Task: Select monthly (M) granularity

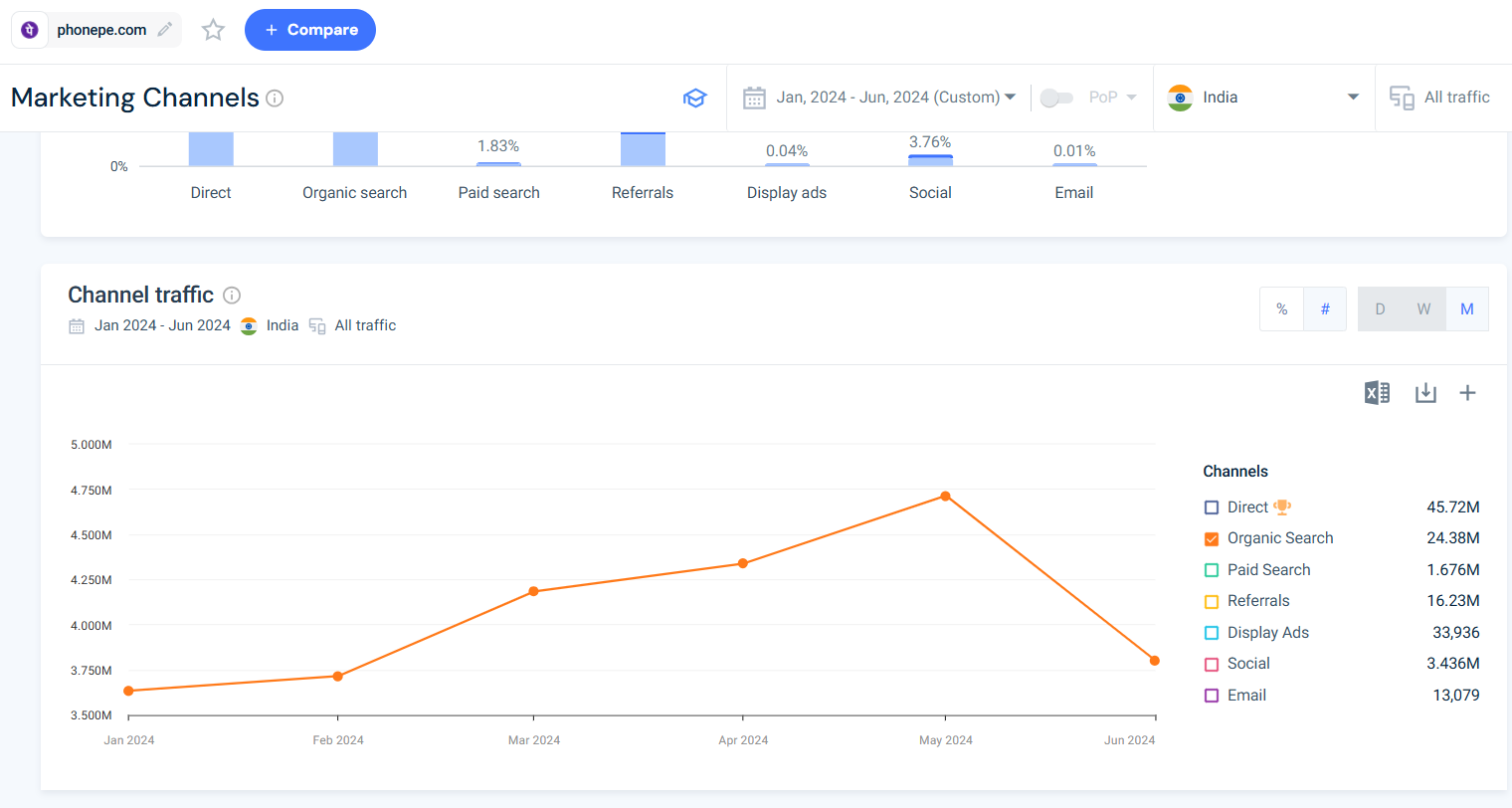Action: click(1467, 309)
